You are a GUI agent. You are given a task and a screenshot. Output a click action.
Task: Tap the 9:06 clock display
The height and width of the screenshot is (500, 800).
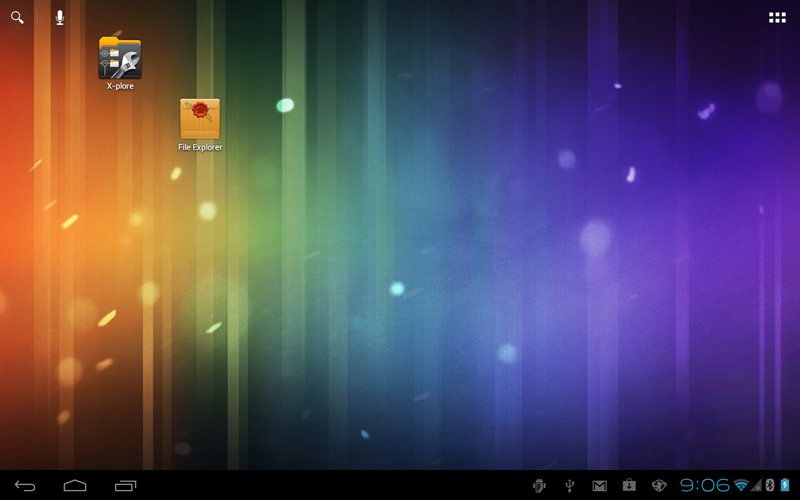705,486
